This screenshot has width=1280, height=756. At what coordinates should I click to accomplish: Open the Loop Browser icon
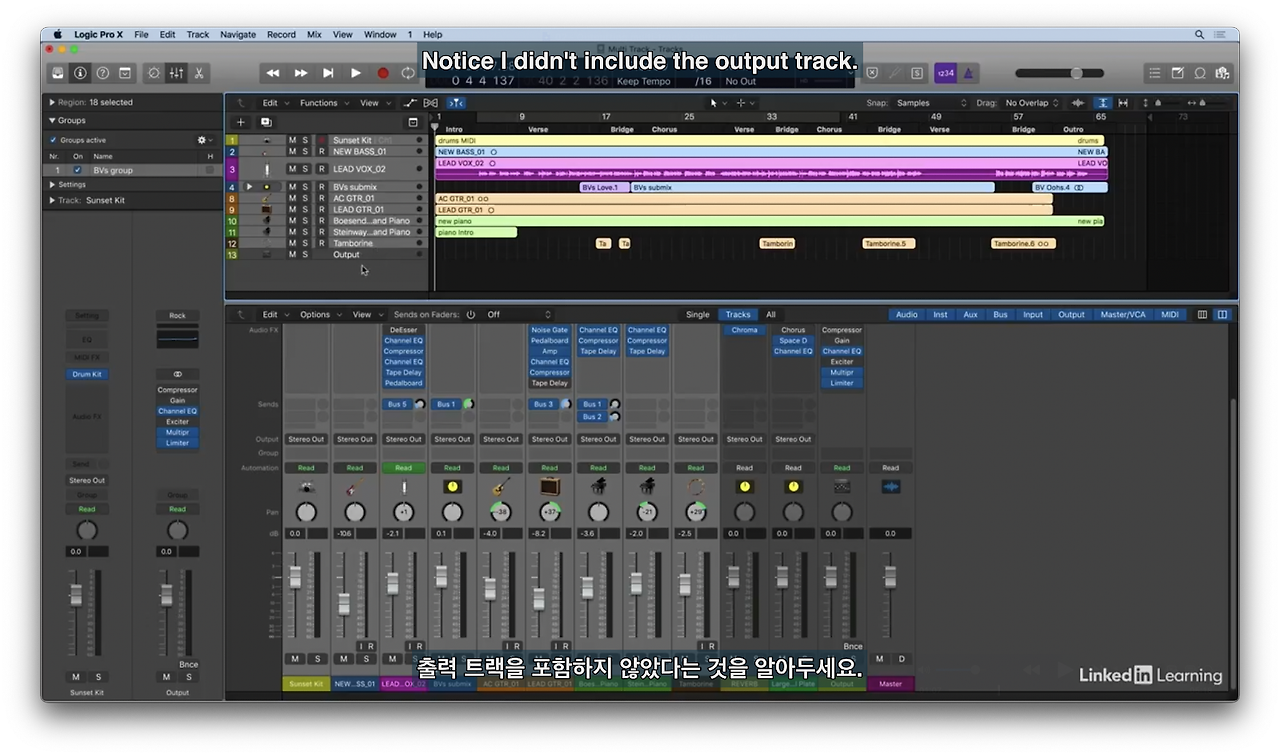[x=1200, y=73]
